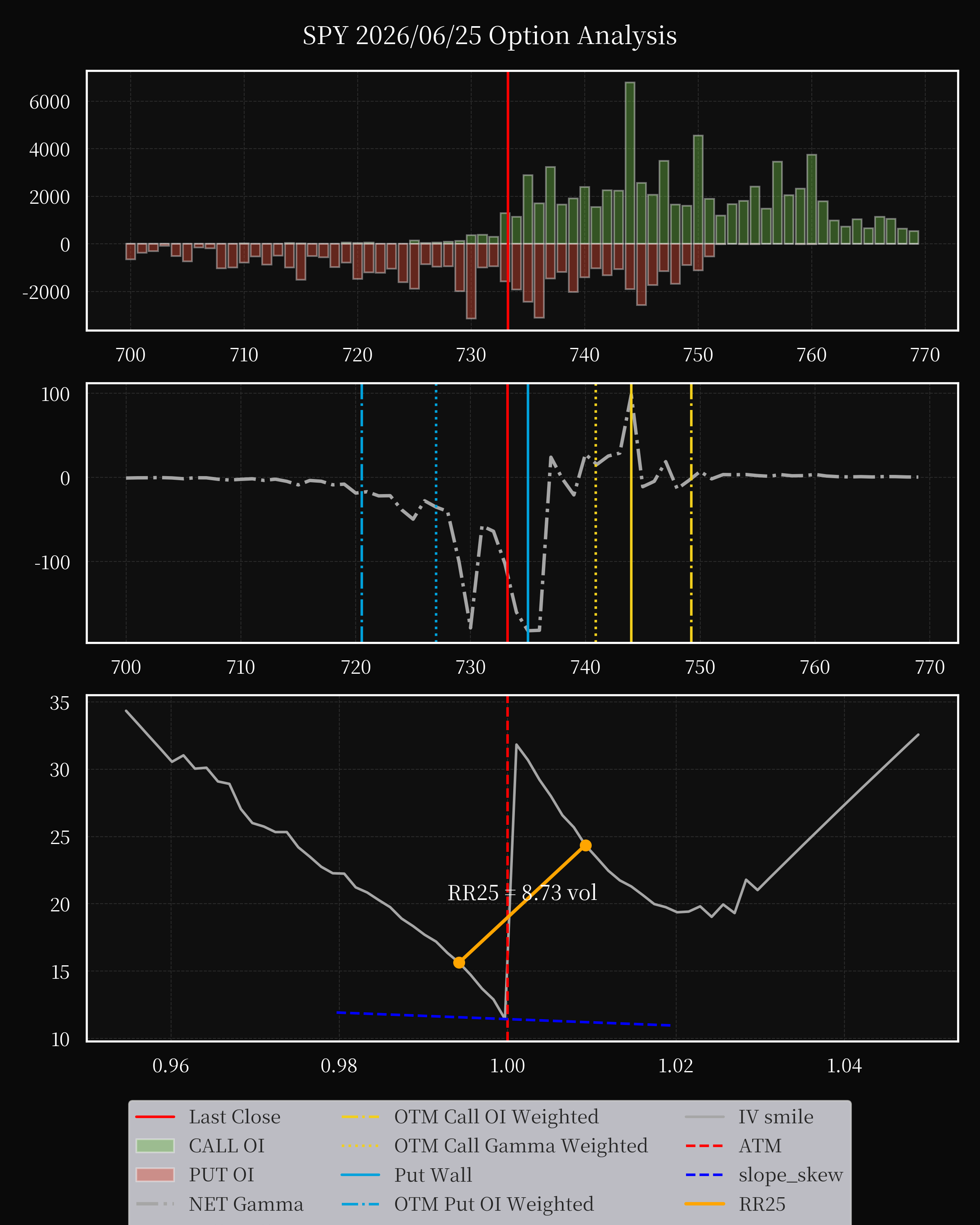Click the PUT OI red legend swatch

tap(155, 1174)
